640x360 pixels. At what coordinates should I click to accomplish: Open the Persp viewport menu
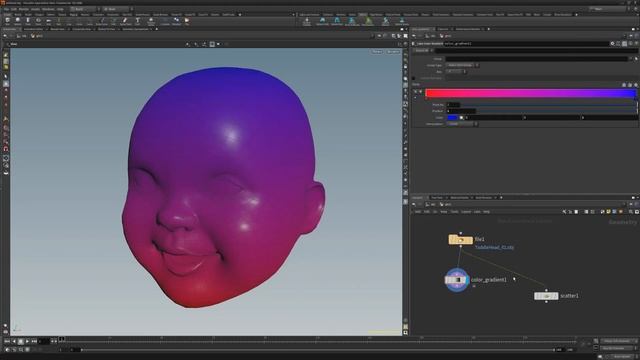377,52
